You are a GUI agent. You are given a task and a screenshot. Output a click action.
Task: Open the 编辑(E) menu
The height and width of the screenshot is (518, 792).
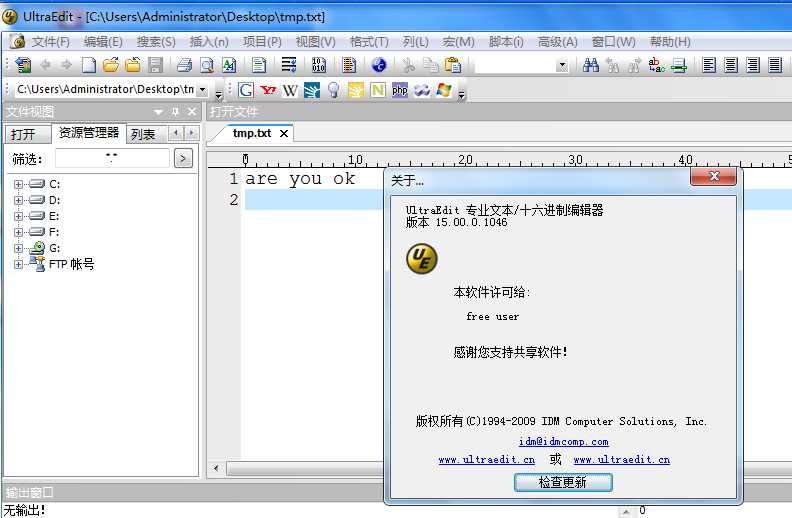[103, 41]
